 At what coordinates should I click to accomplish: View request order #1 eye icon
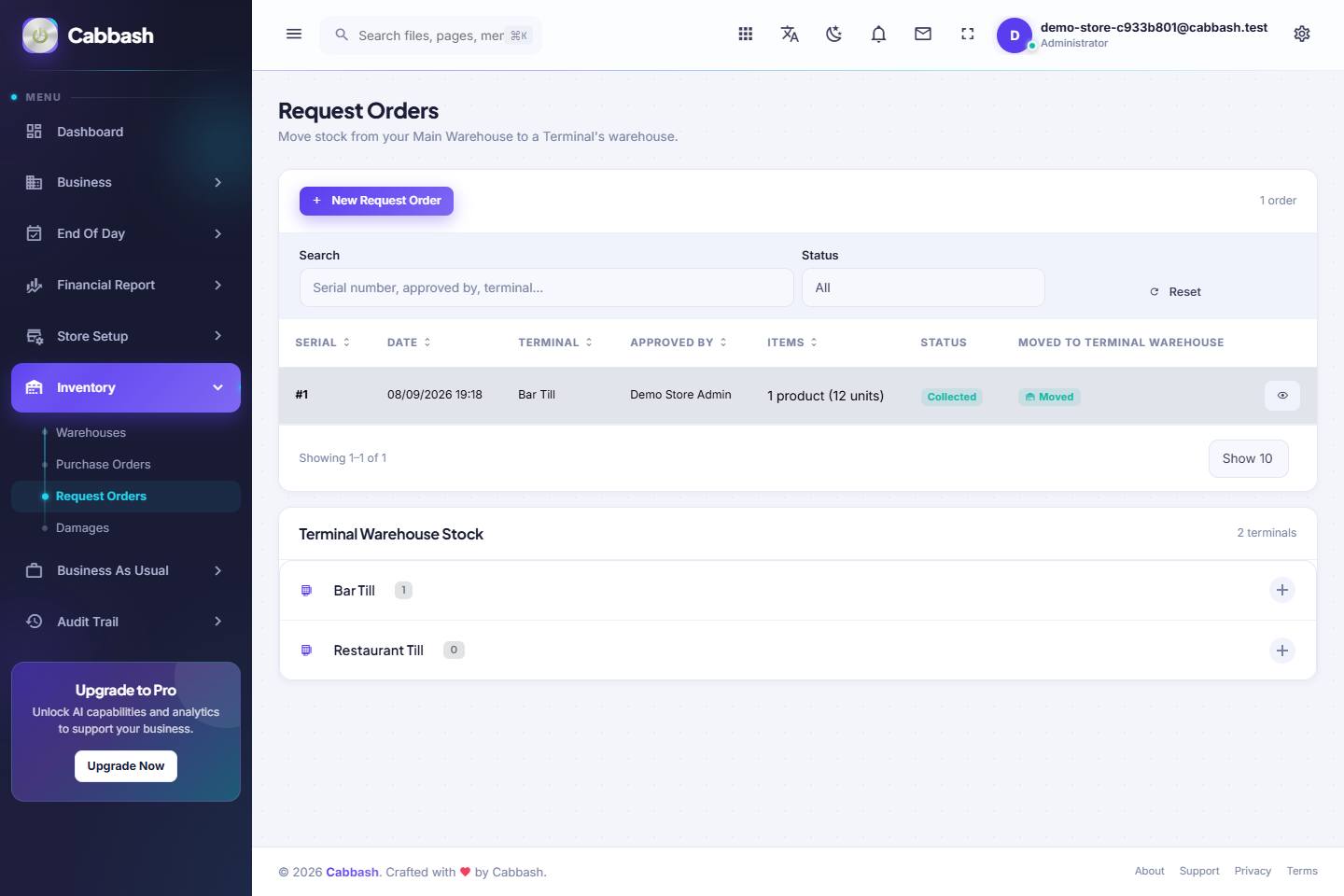tap(1282, 396)
